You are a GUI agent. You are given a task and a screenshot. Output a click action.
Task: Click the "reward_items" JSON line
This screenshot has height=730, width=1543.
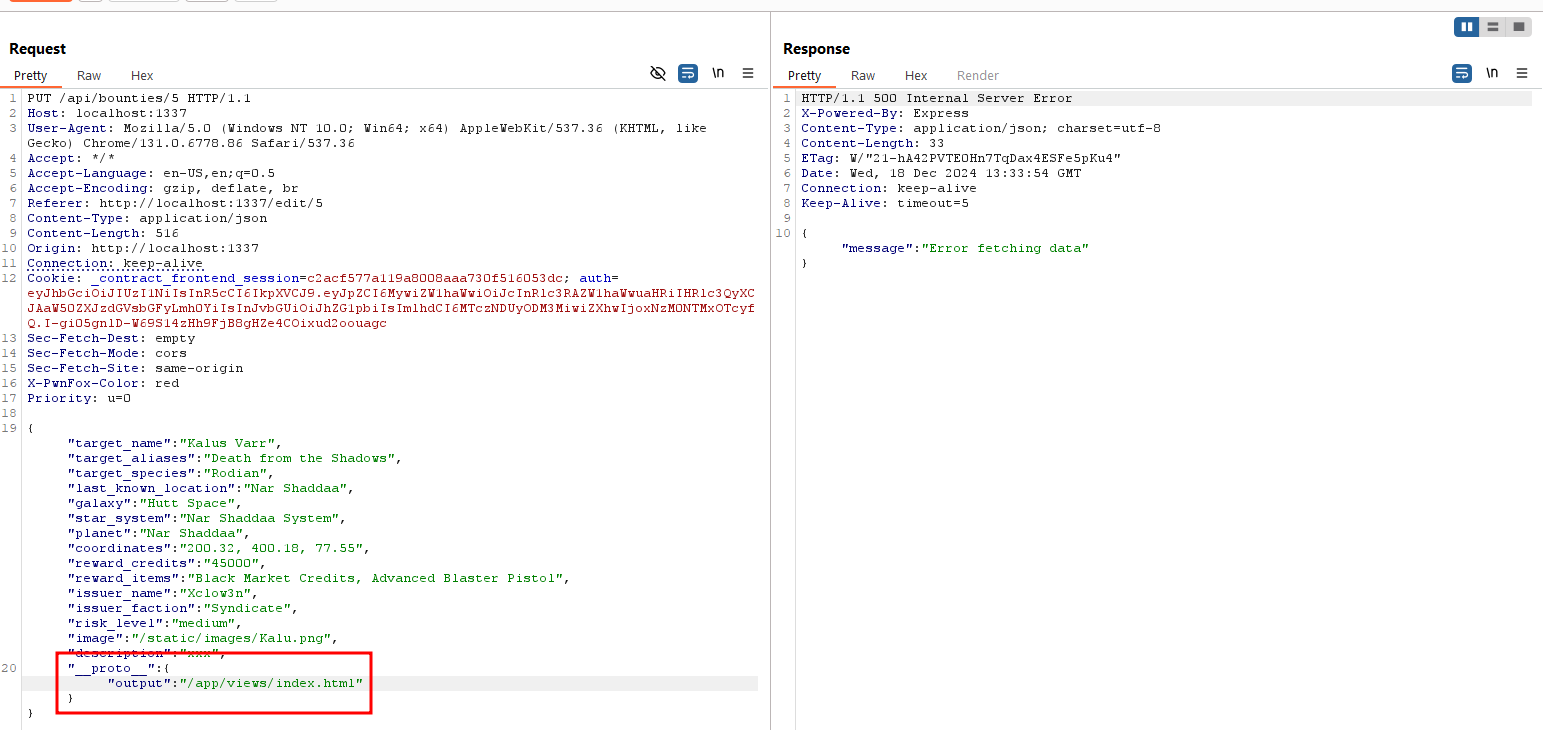pyautogui.click(x=319, y=578)
